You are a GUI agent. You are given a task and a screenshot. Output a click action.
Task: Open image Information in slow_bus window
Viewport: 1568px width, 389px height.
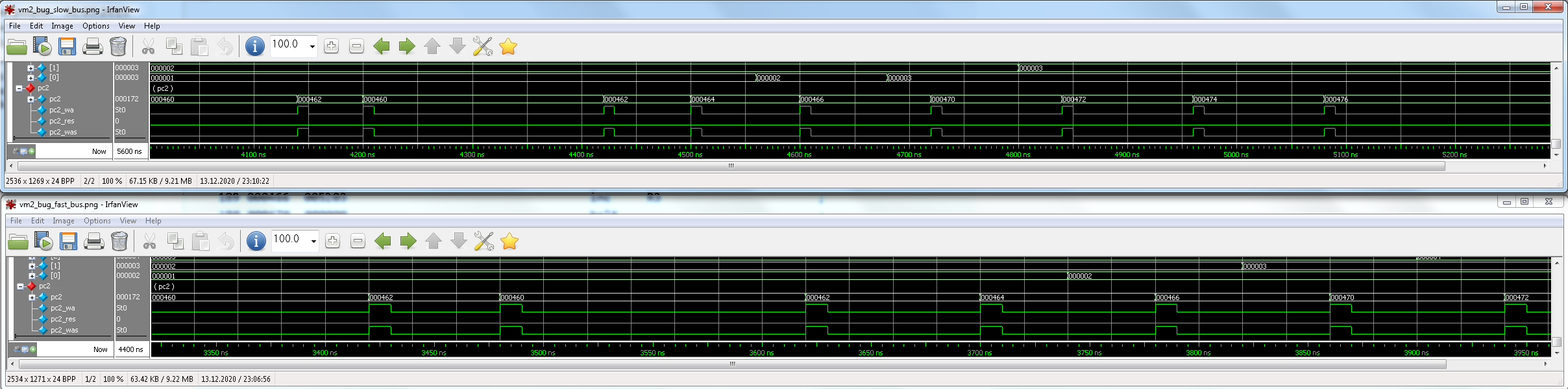click(254, 47)
